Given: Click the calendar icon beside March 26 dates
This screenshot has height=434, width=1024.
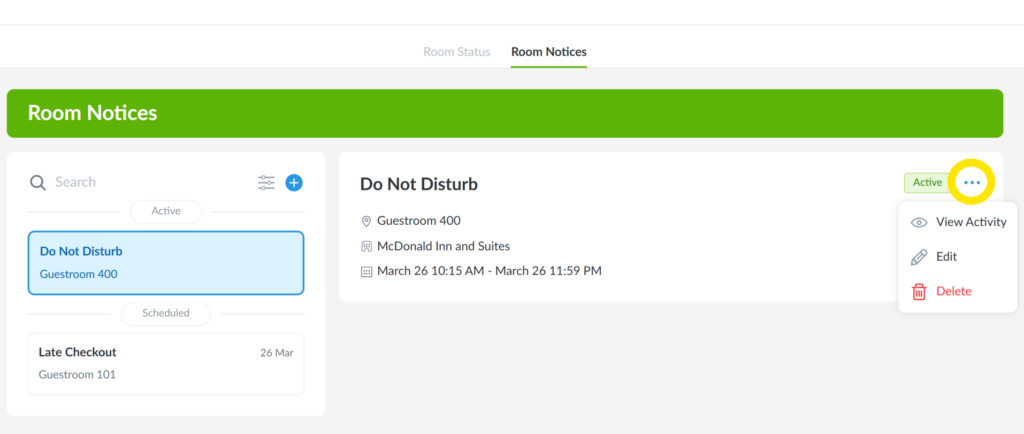Looking at the screenshot, I should tap(367, 271).
